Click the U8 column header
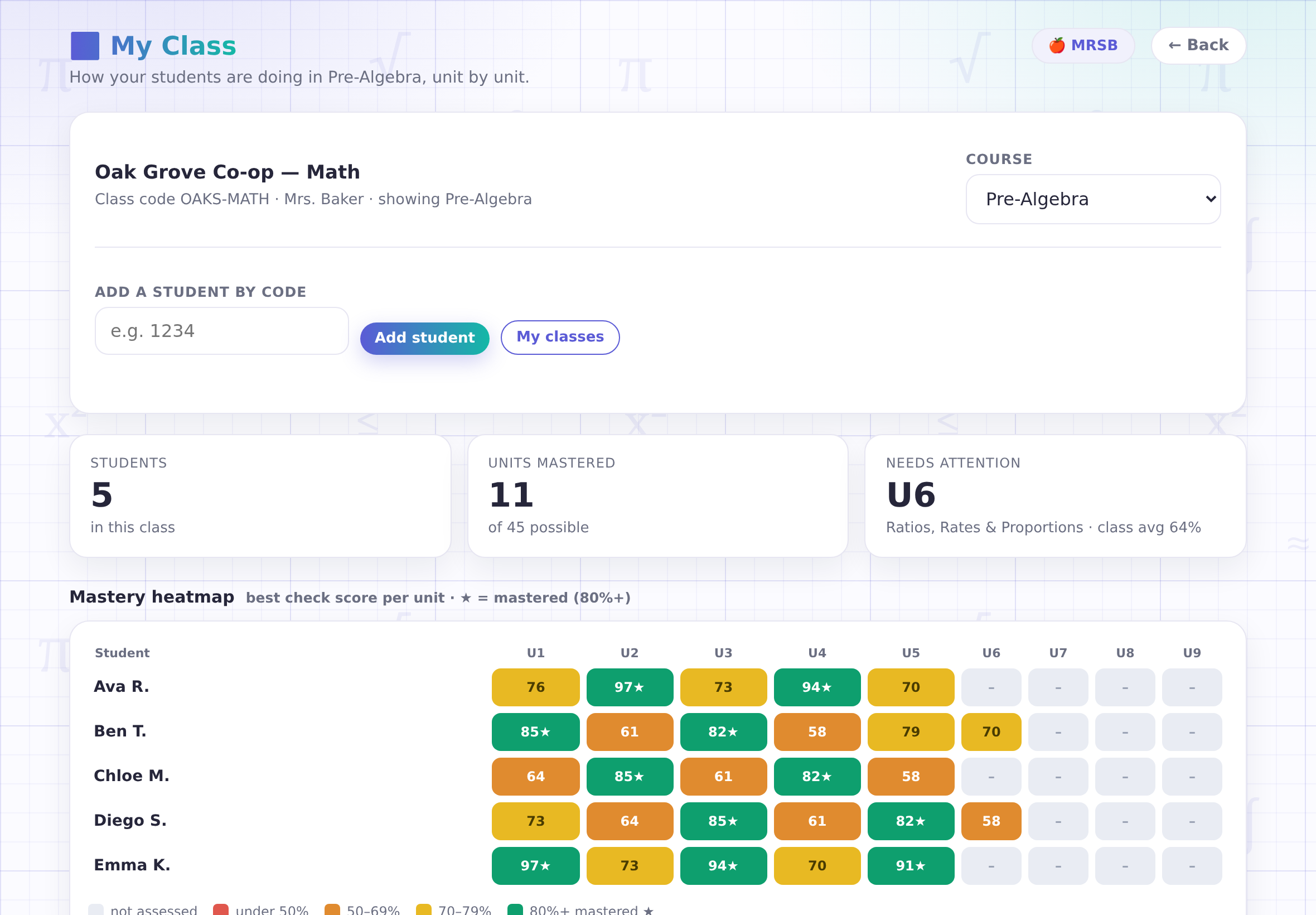Image resolution: width=1316 pixels, height=915 pixels. point(1125,653)
